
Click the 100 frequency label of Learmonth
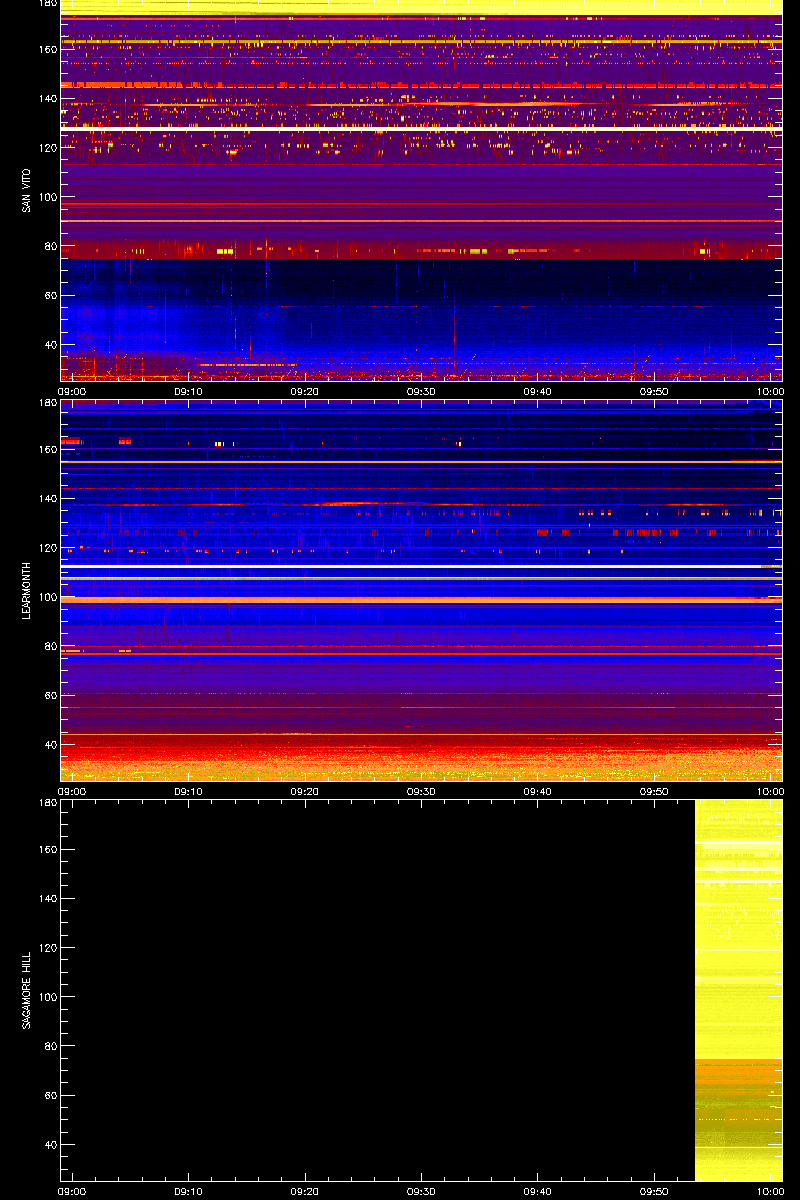click(47, 597)
